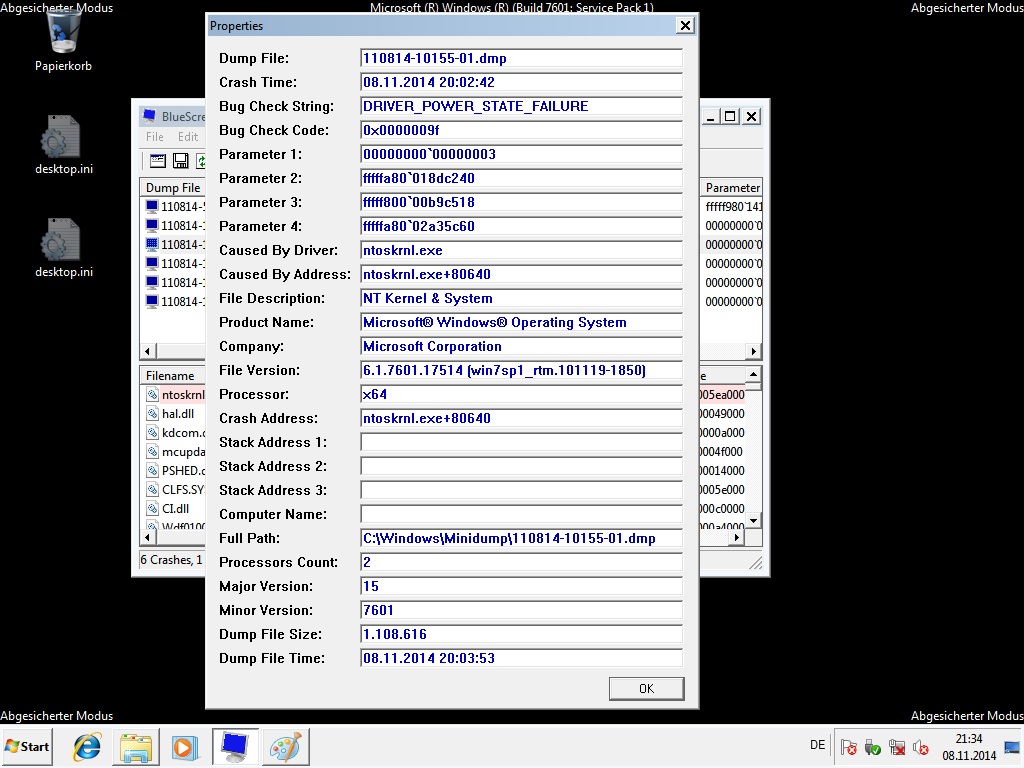Click the Processors Count field
Screen dimensions: 1024x768
[521, 562]
